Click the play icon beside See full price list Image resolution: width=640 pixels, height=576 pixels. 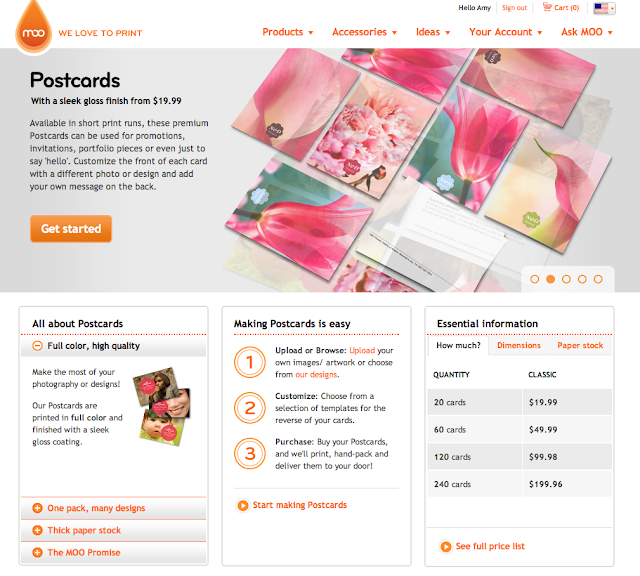[446, 546]
